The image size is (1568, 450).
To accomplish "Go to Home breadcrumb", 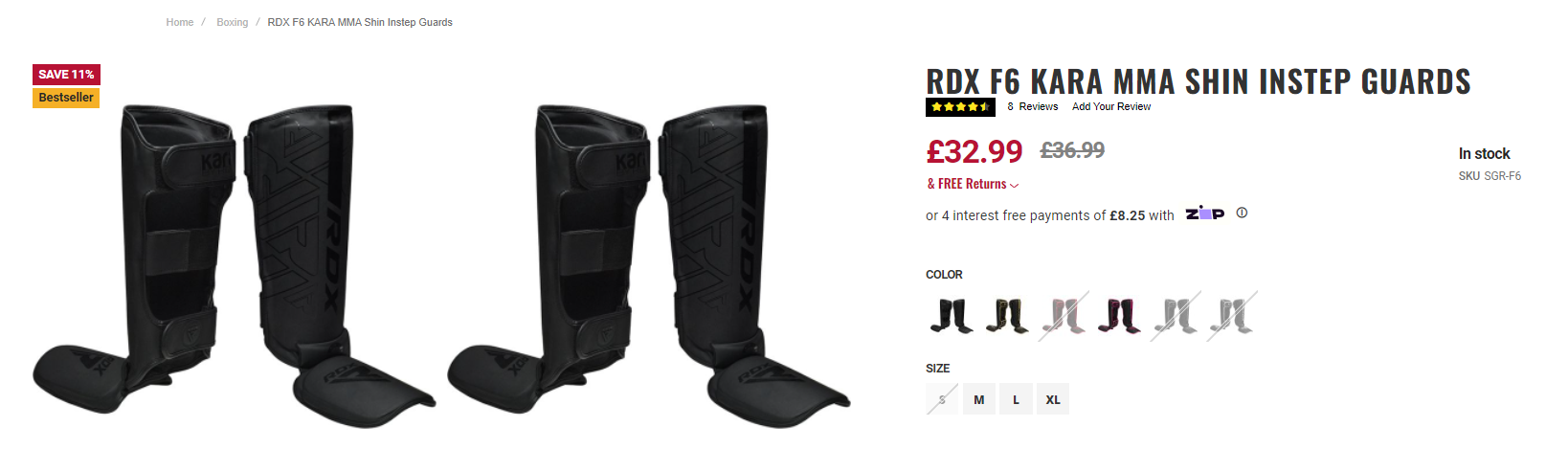I will point(180,22).
